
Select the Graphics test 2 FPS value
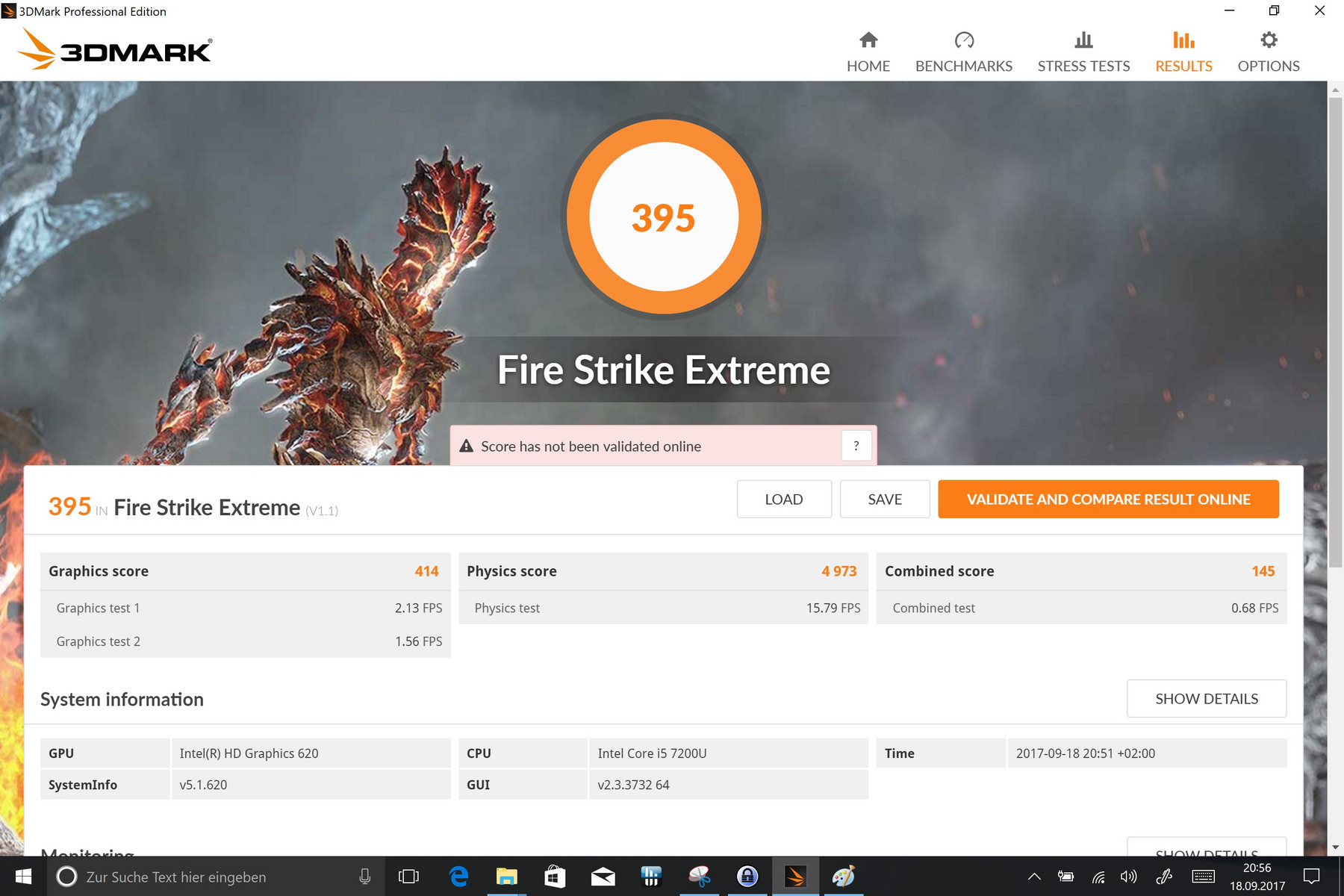click(x=418, y=641)
